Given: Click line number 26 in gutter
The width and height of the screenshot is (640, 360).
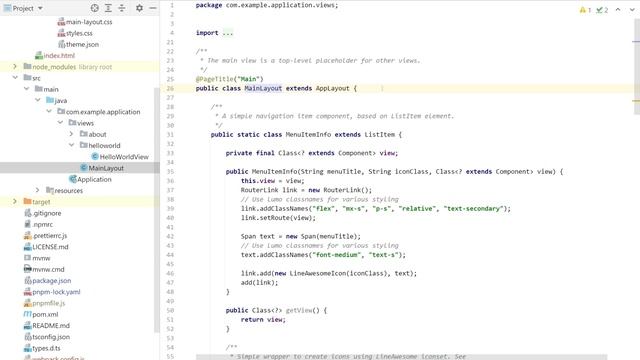Looking at the screenshot, I should coord(170,88).
